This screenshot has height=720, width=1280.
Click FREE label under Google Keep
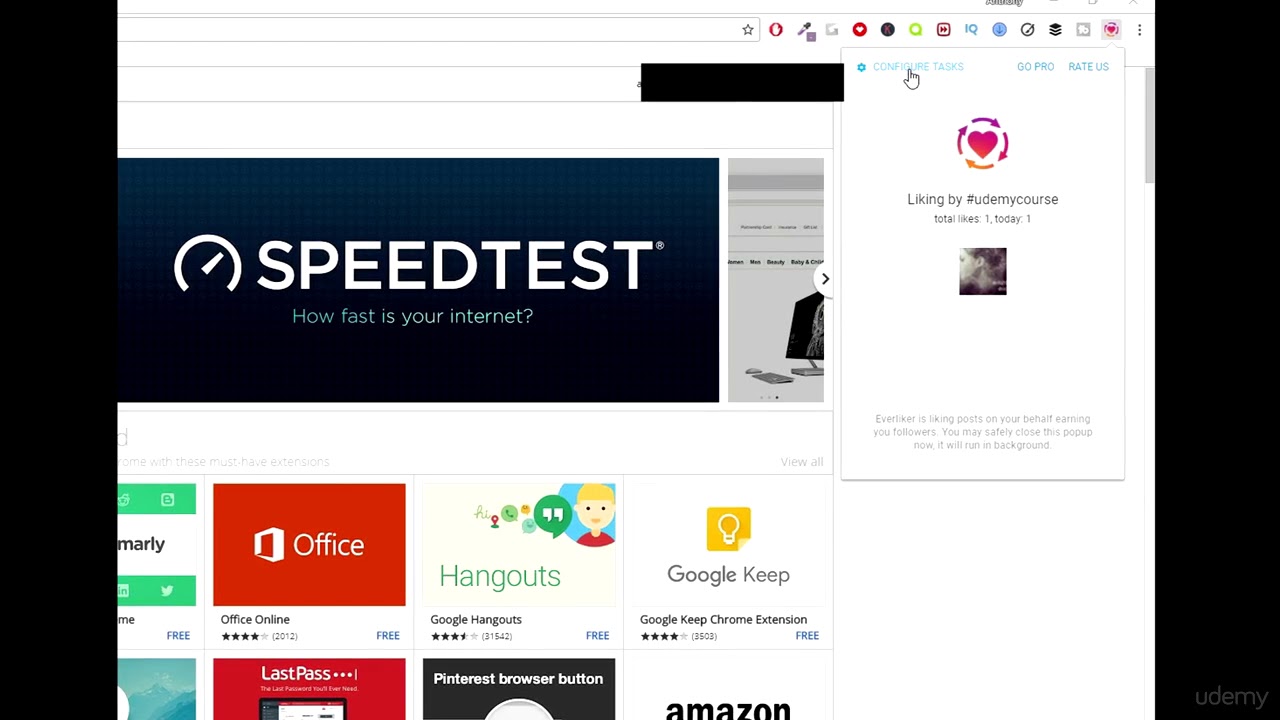tap(807, 636)
